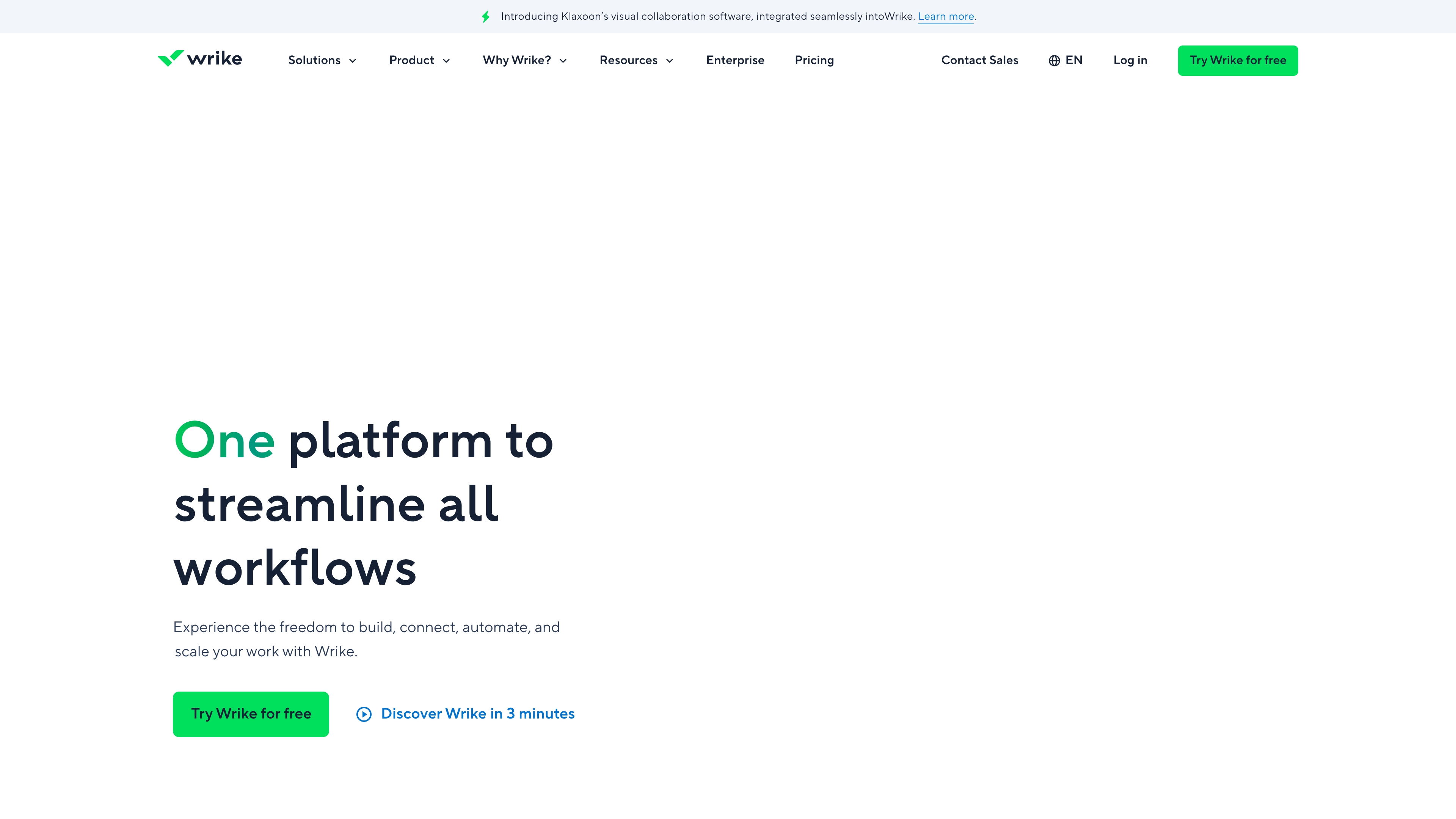Expand the Product dropdown chevron
The height and width of the screenshot is (819, 1456).
click(x=447, y=61)
